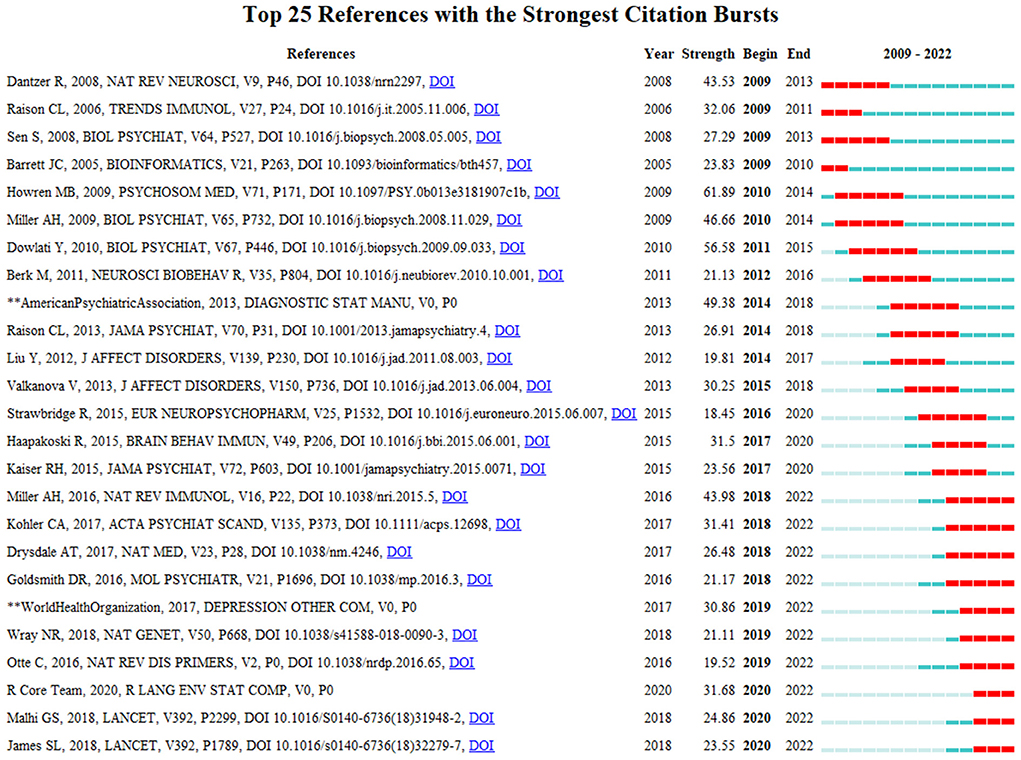Click the red burst bar for Dantzer R, 2008

[x=856, y=85]
